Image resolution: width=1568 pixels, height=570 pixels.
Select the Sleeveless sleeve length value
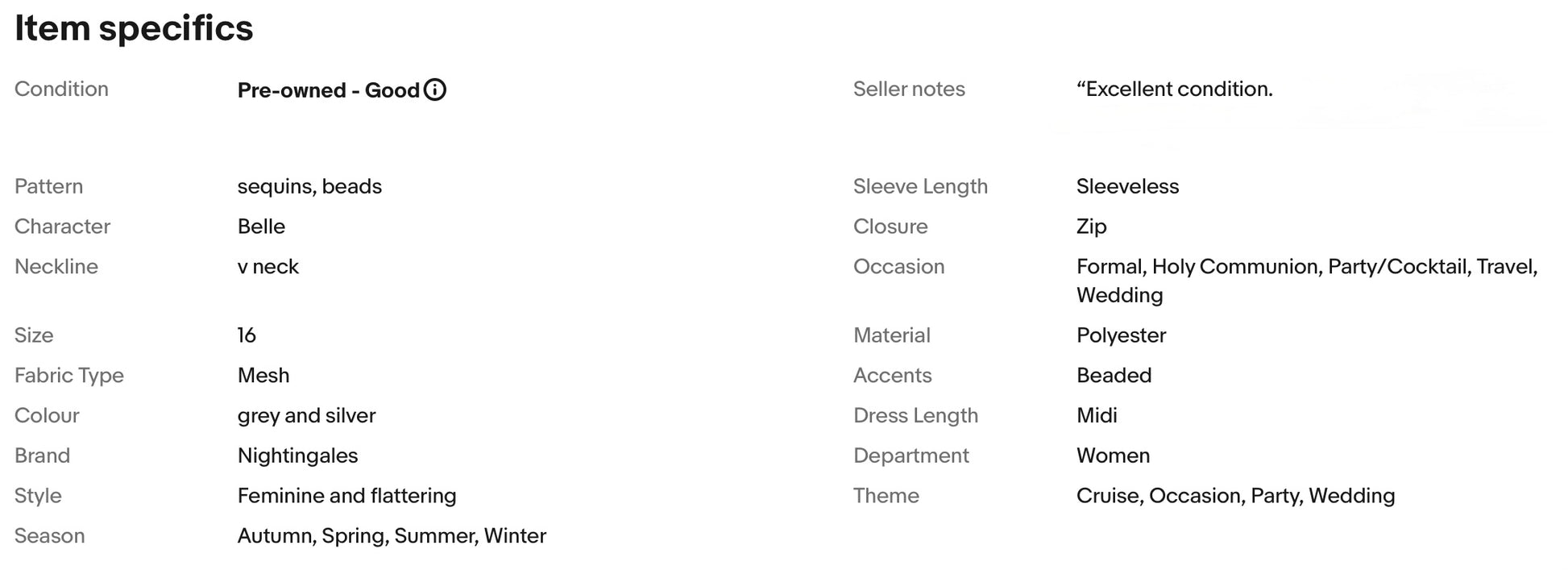pos(1127,186)
